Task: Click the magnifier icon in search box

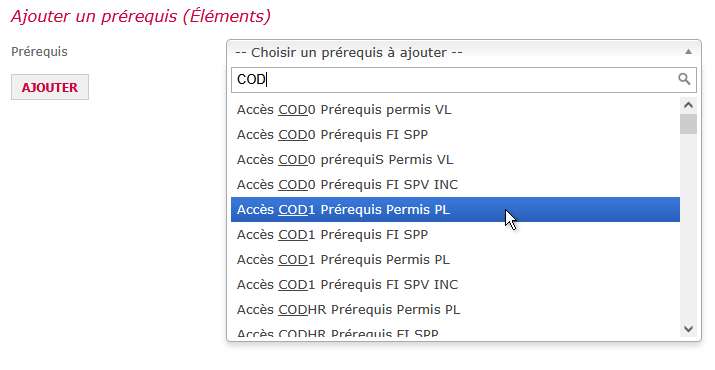Action: click(684, 79)
